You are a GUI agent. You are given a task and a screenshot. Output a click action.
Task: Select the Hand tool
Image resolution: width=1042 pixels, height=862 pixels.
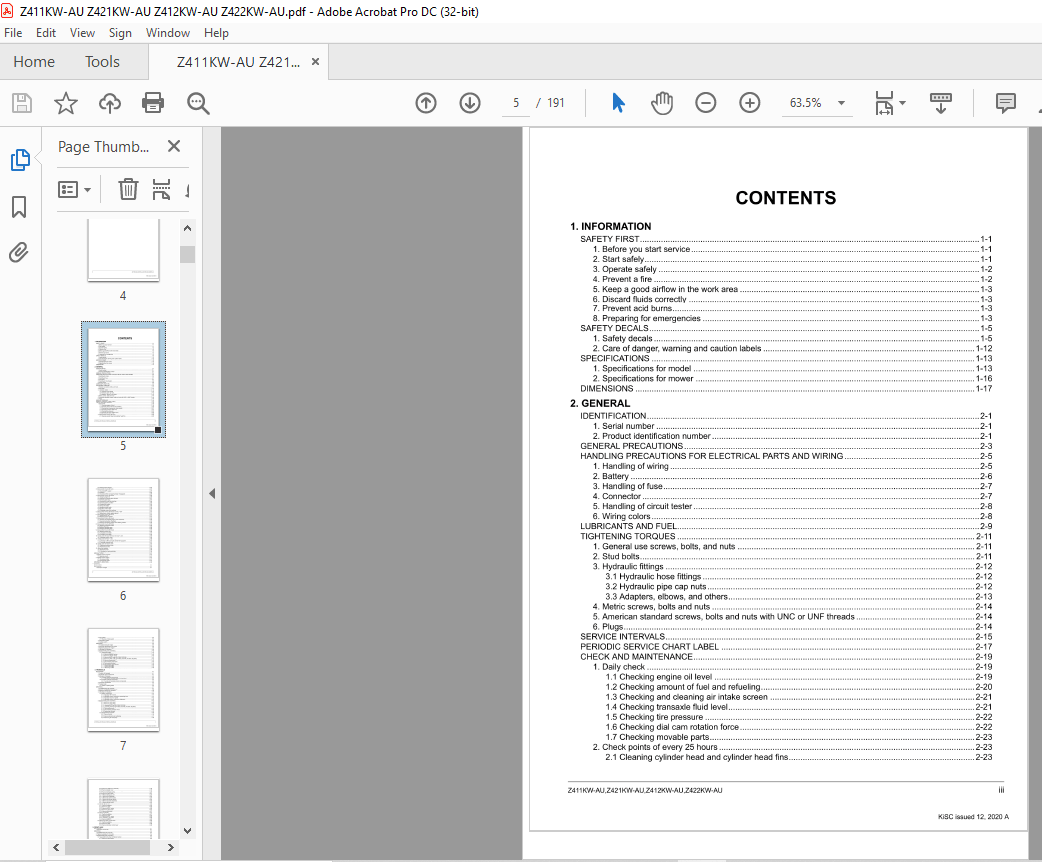662,103
